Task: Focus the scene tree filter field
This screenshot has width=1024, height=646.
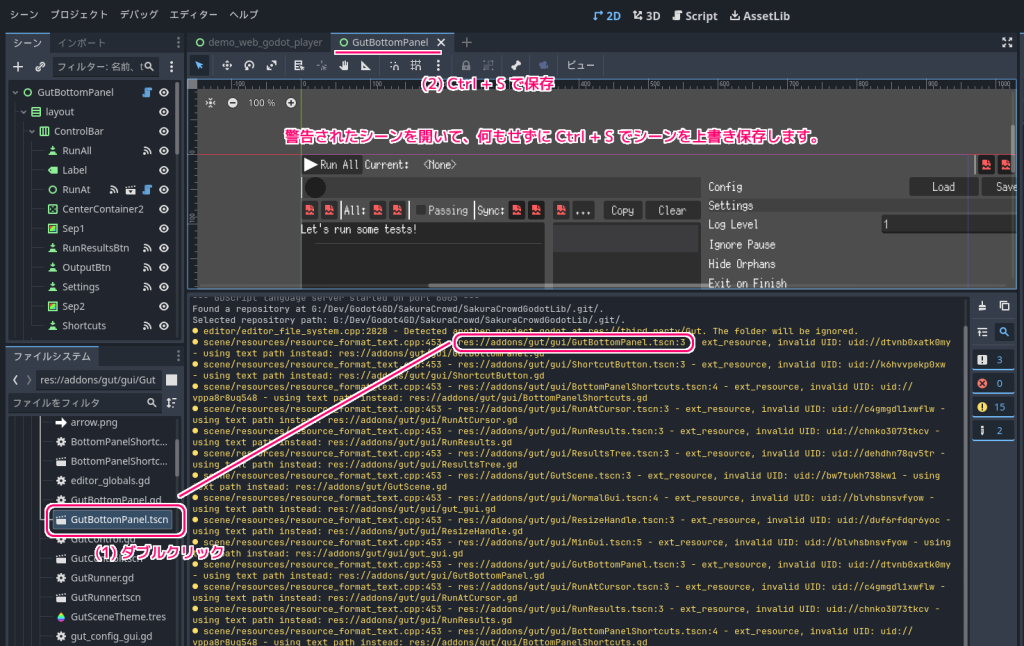Action: click(x=105, y=67)
